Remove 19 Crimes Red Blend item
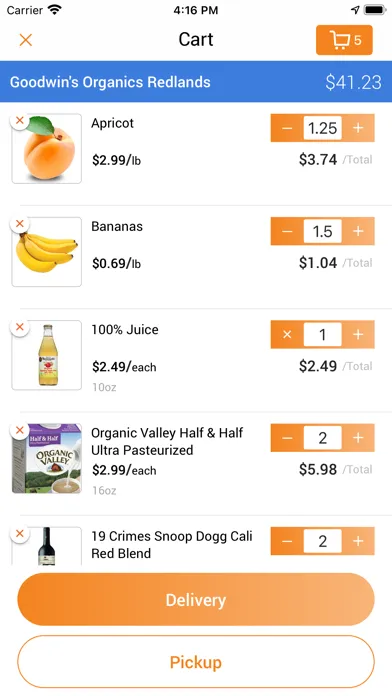 20,534
